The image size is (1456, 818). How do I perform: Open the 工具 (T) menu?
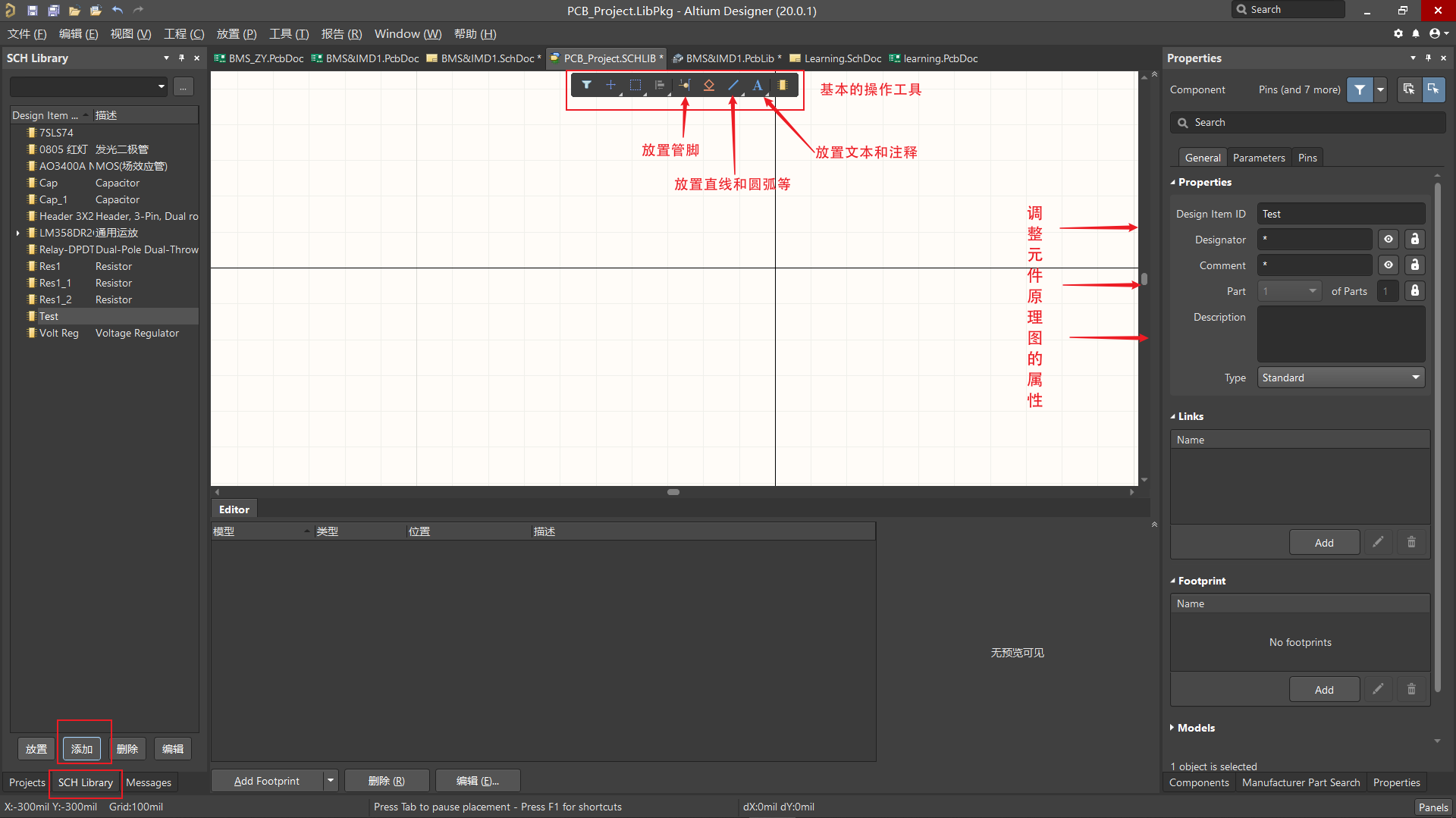[289, 34]
